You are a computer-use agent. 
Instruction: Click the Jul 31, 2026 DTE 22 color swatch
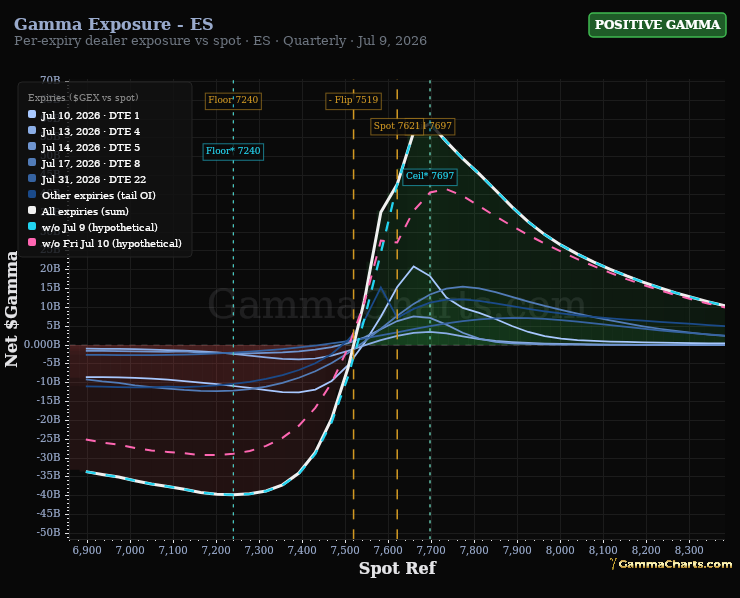coord(32,178)
